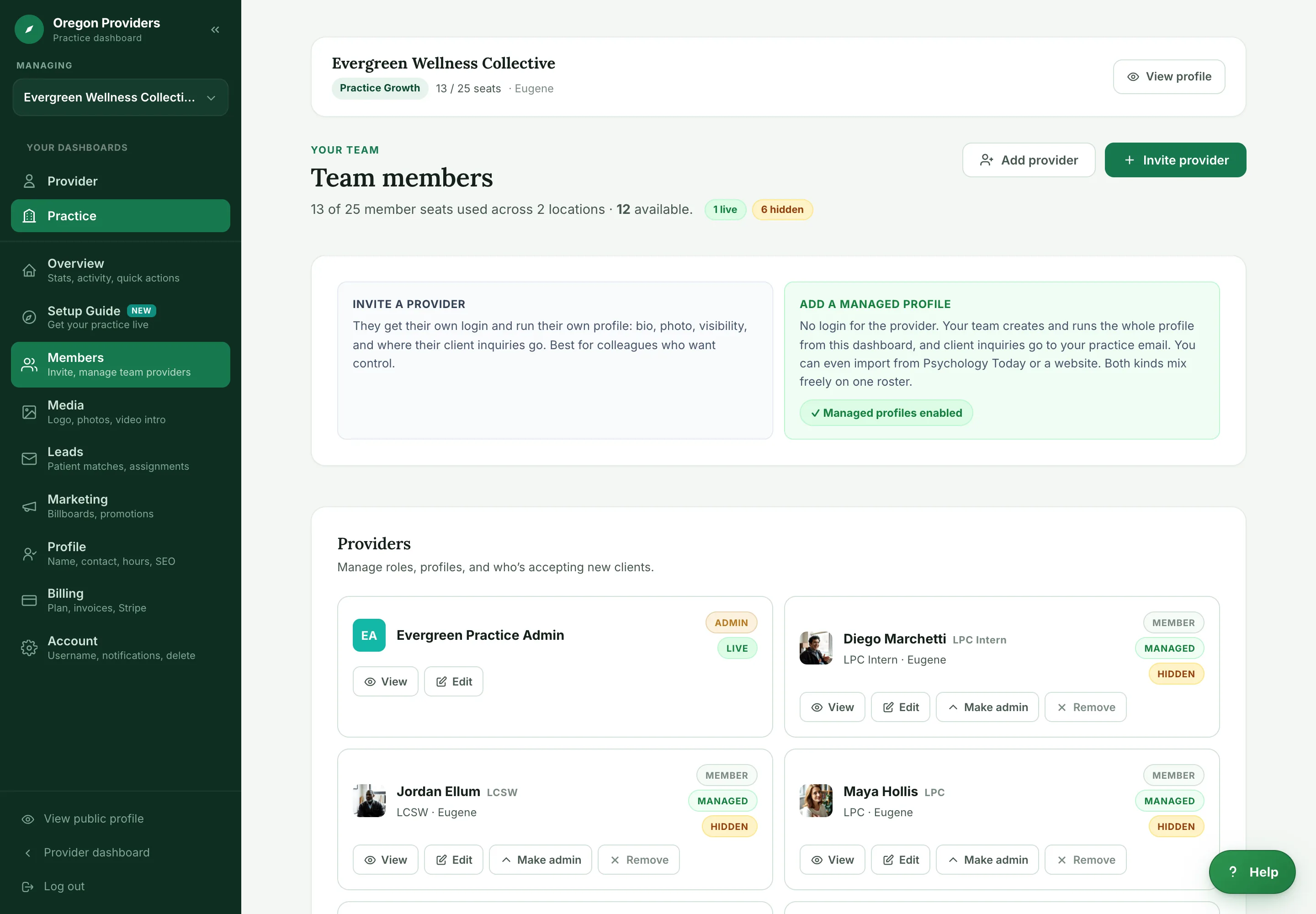1316x914 pixels.
Task: Edit Diego Marchetti's profile
Action: (x=900, y=707)
